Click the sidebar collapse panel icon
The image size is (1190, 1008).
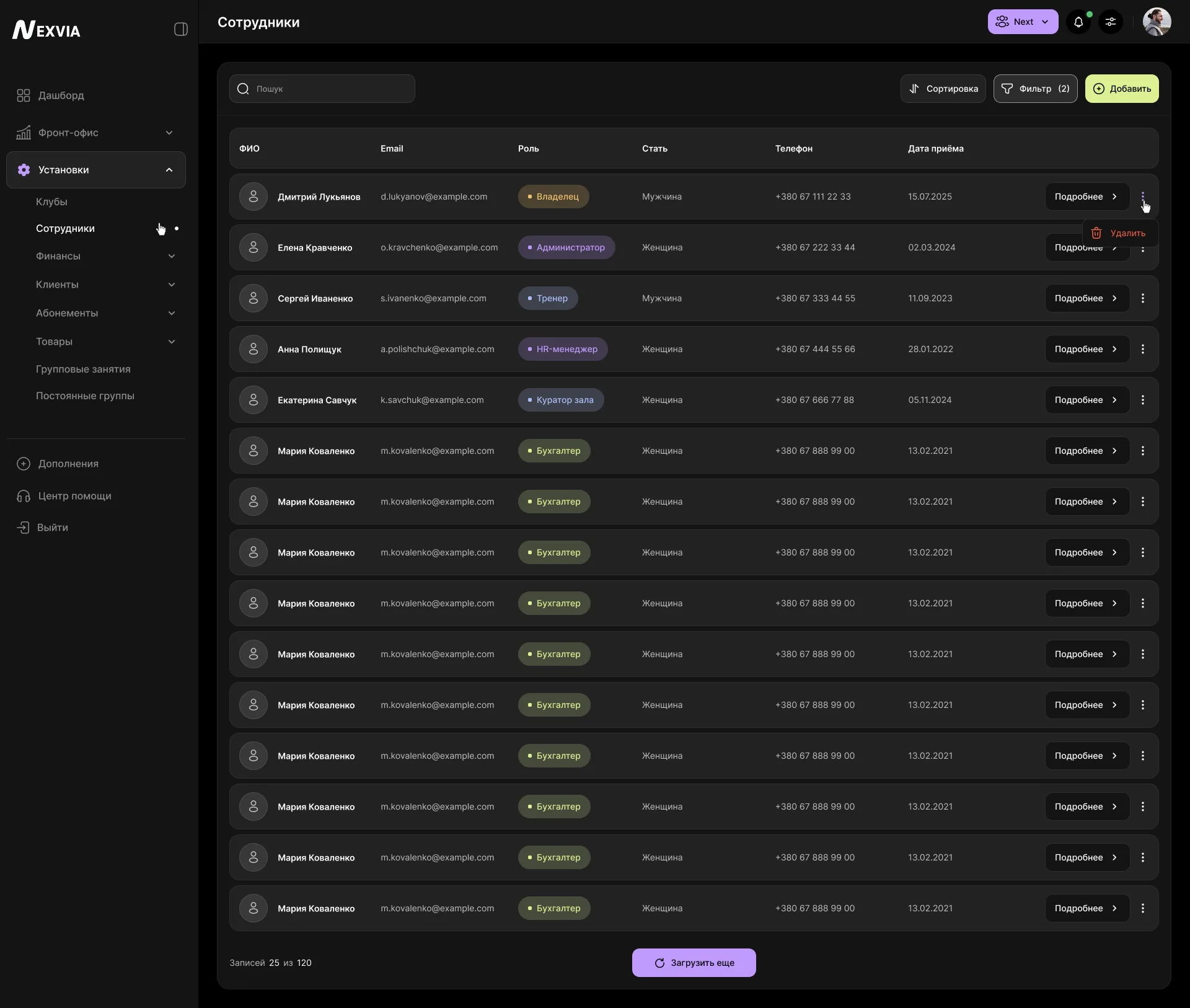(x=180, y=29)
